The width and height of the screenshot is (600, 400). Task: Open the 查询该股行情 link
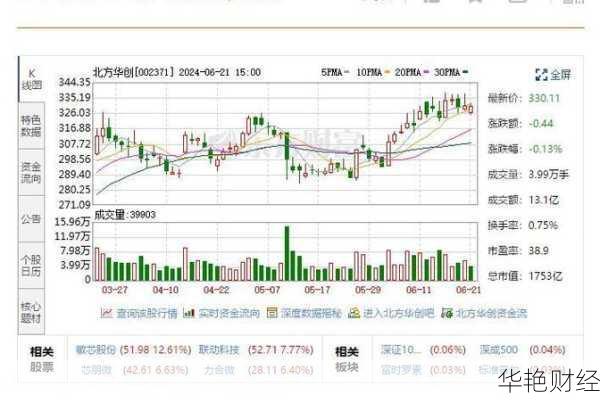click(147, 313)
